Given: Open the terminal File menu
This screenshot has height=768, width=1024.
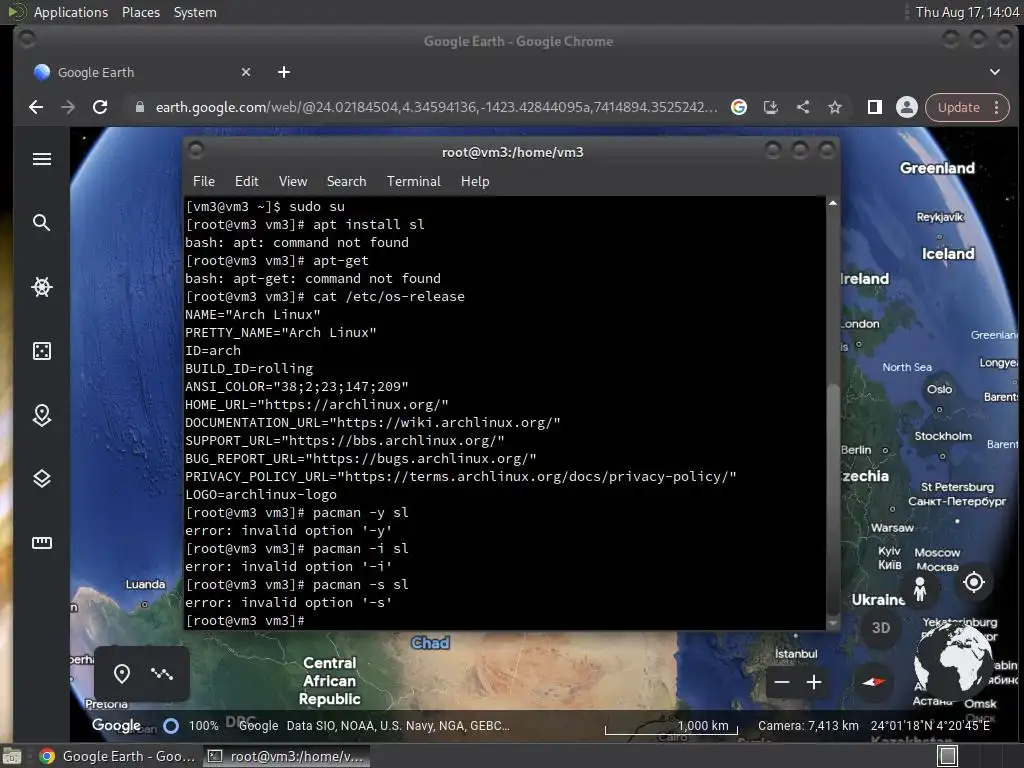Looking at the screenshot, I should click(204, 182).
